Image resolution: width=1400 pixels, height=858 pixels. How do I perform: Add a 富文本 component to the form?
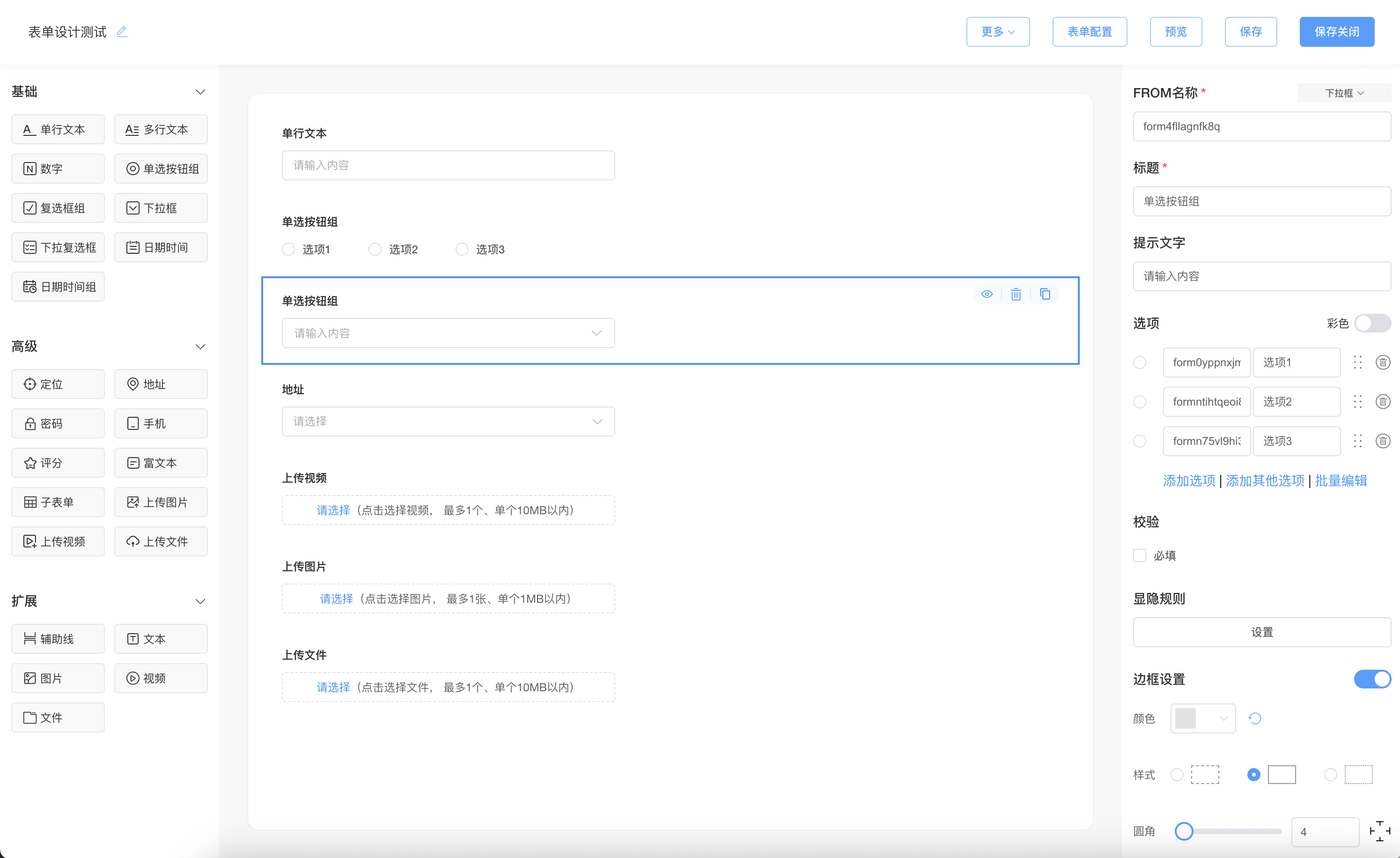point(161,463)
